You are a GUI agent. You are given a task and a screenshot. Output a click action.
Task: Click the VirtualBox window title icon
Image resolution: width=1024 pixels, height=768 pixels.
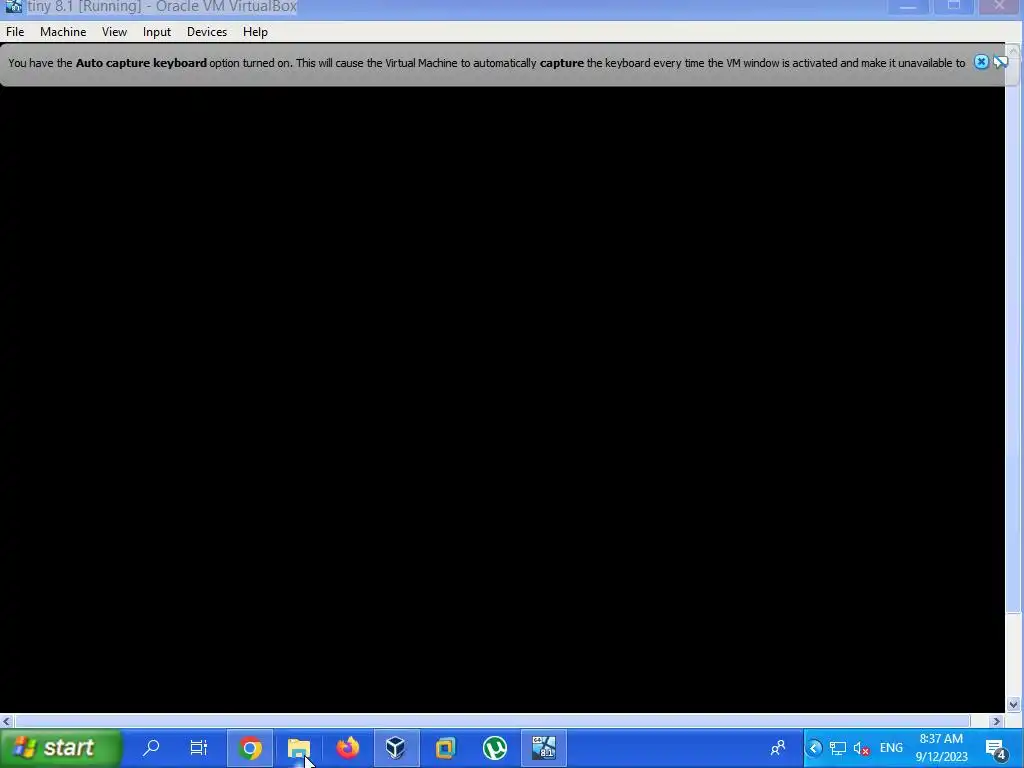14,7
